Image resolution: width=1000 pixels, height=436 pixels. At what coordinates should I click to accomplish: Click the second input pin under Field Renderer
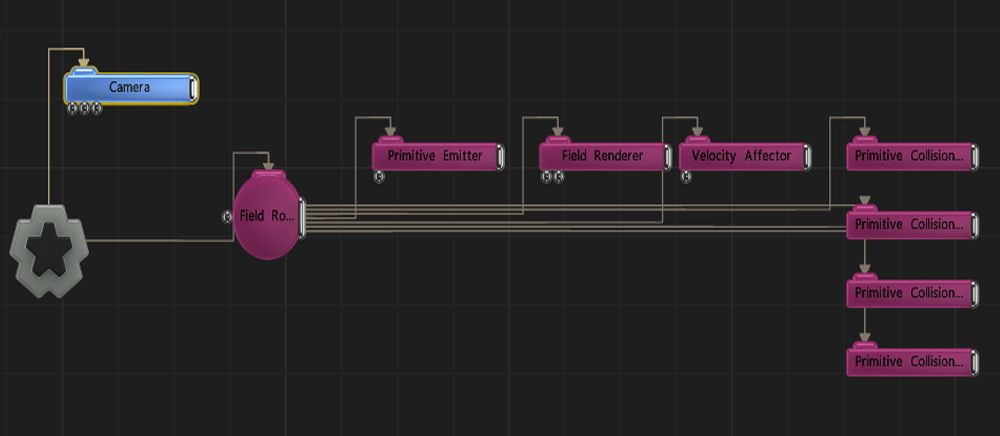pos(559,177)
